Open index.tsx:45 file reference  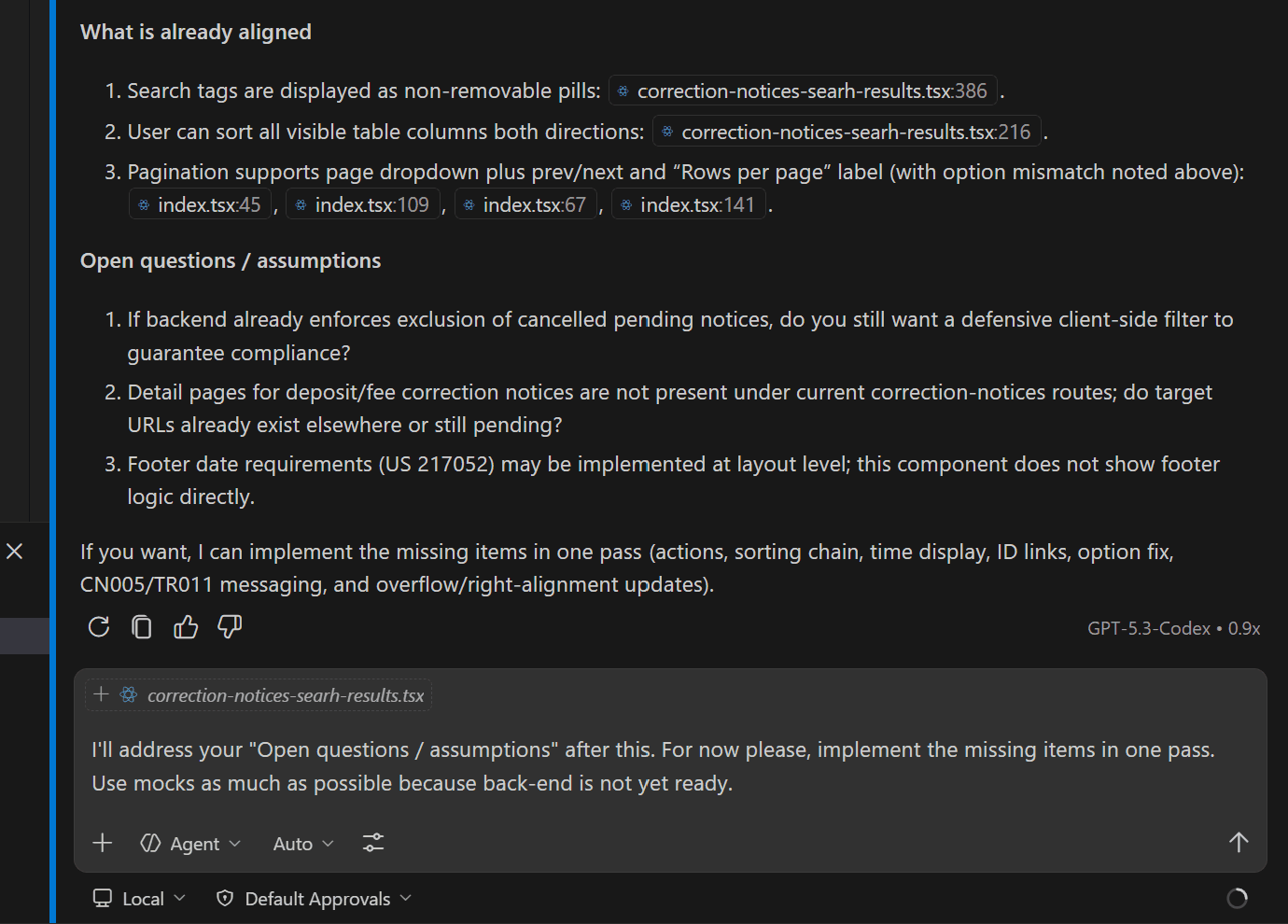tap(200, 204)
